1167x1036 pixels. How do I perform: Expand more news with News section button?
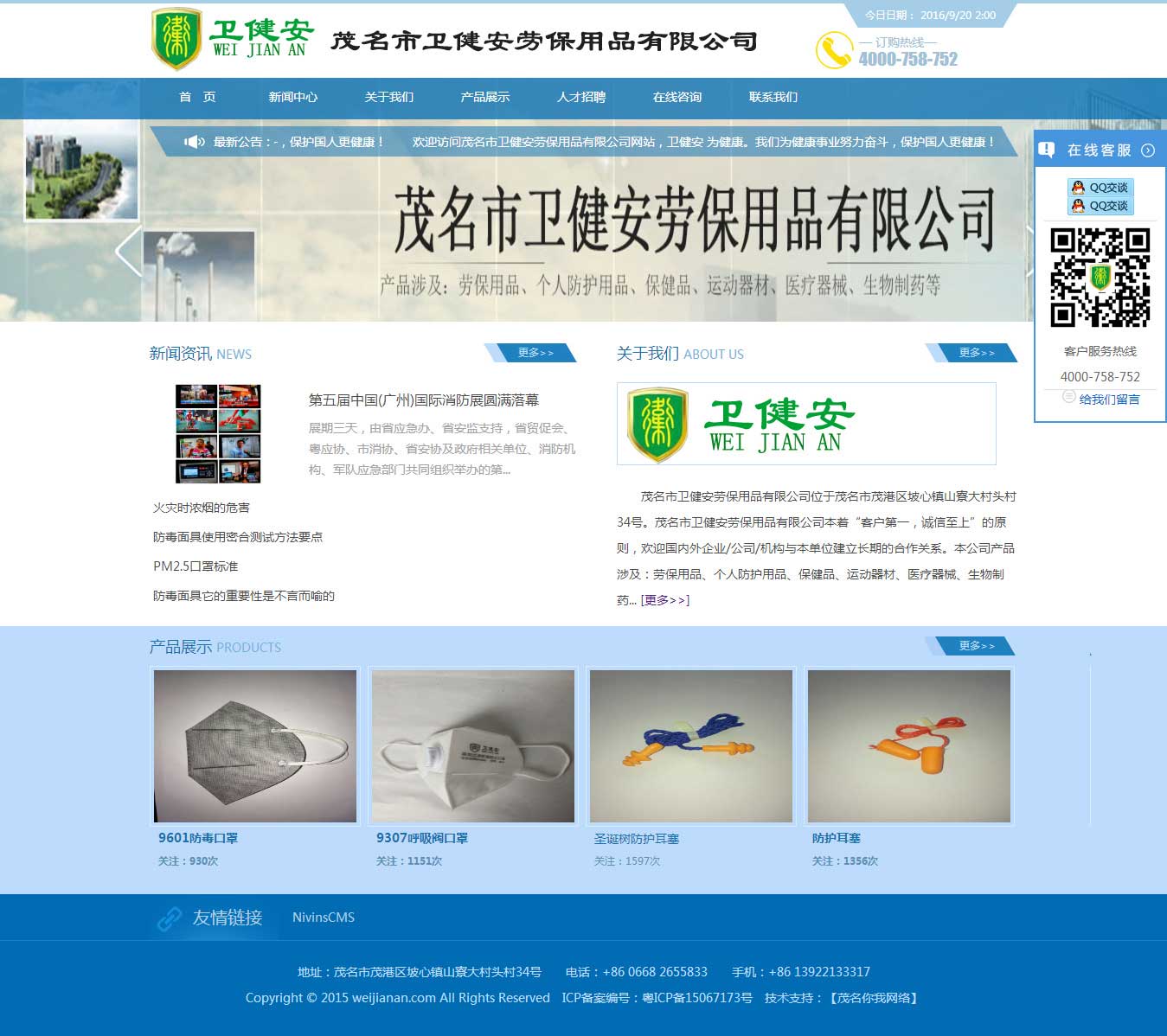pyautogui.click(x=535, y=353)
